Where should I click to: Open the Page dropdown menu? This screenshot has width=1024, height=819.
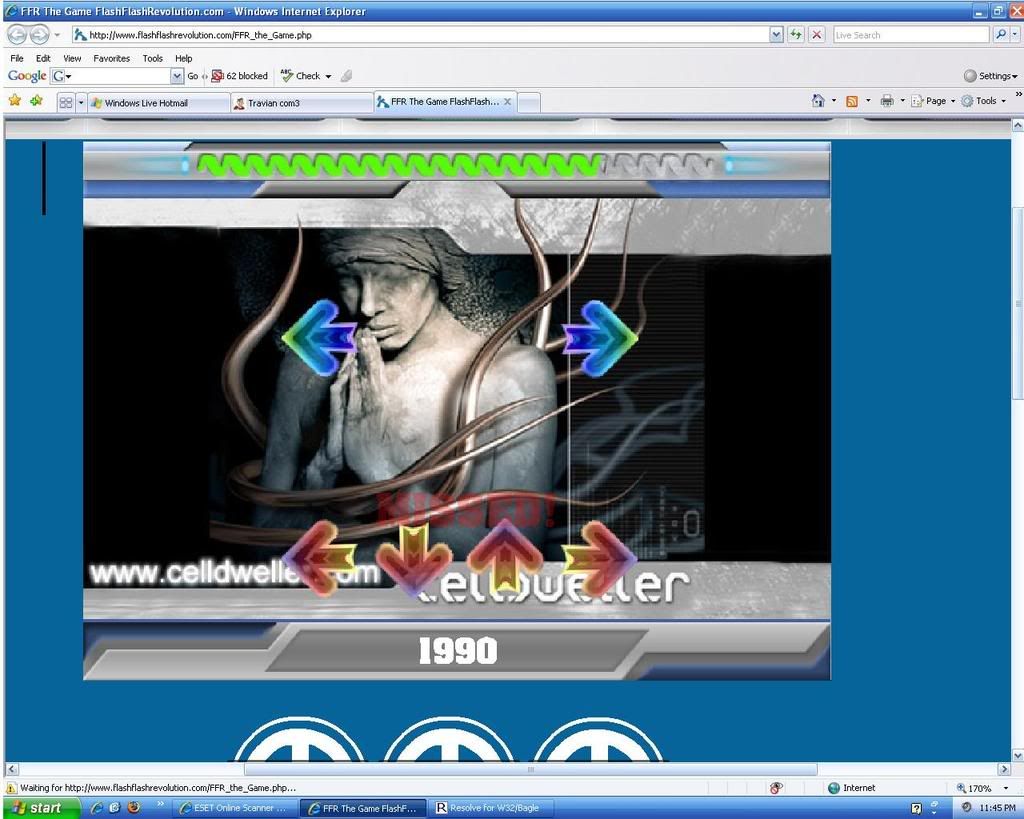tap(934, 101)
